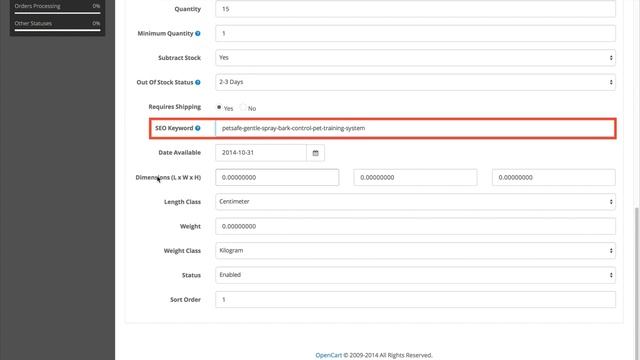640x360 pixels.
Task: Click the Length dimension input field
Action: [277, 178]
